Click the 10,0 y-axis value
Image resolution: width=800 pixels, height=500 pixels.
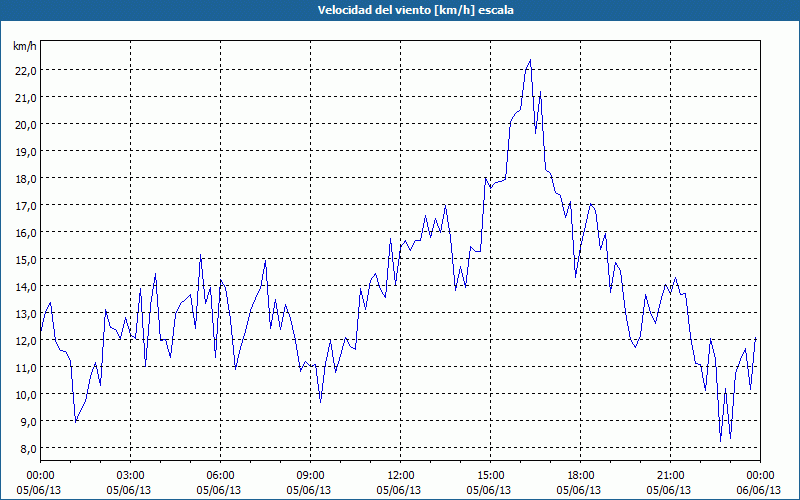point(26,395)
